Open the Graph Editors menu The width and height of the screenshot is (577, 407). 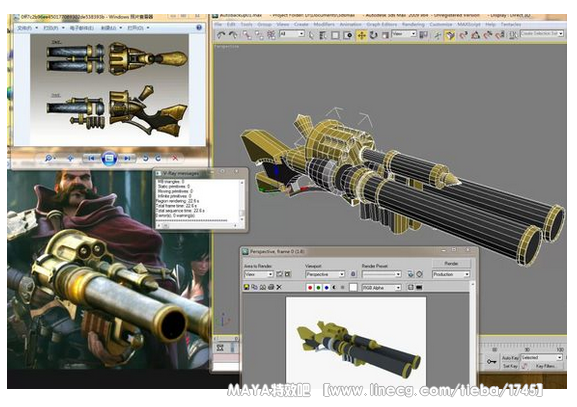pos(382,24)
